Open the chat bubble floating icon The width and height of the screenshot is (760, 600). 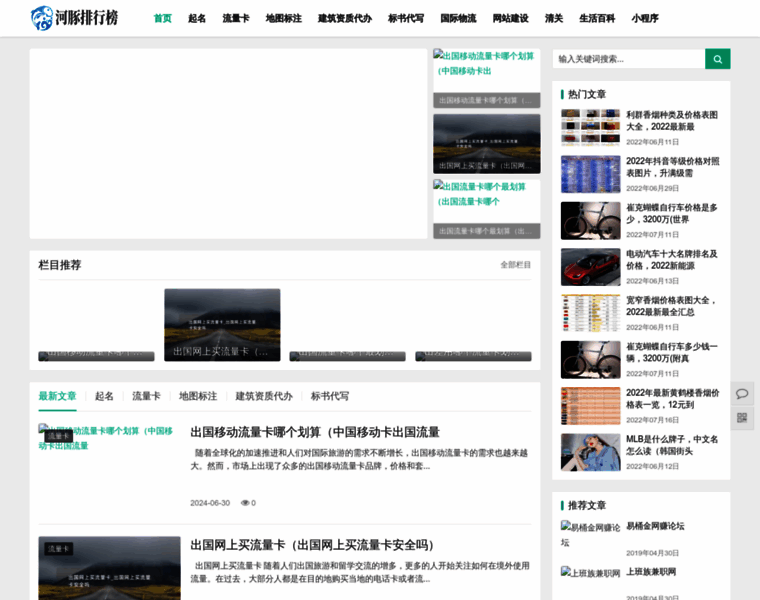742,394
